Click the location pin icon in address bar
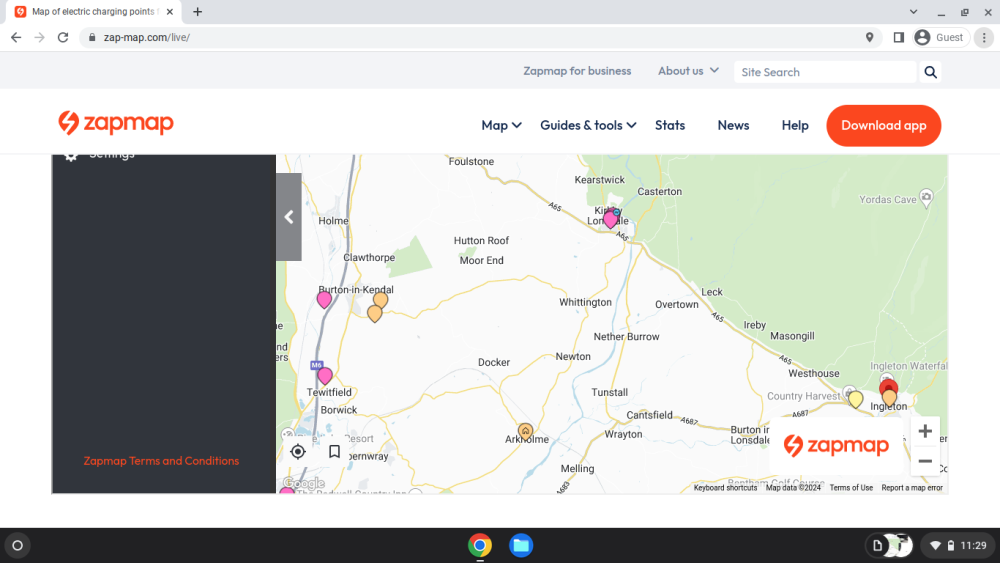Screen dimensions: 1000x563 869,38
